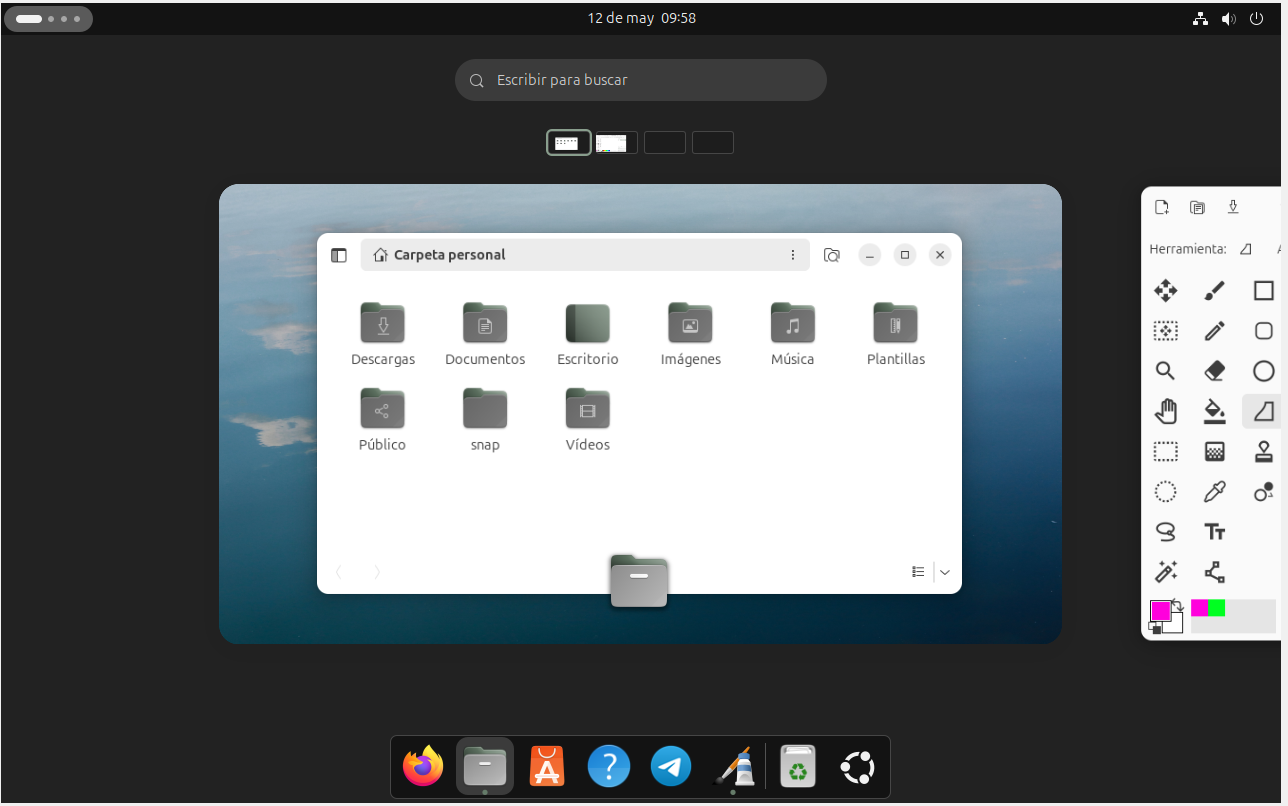Open the system menu power icon
1288x806 pixels.
(1257, 18)
